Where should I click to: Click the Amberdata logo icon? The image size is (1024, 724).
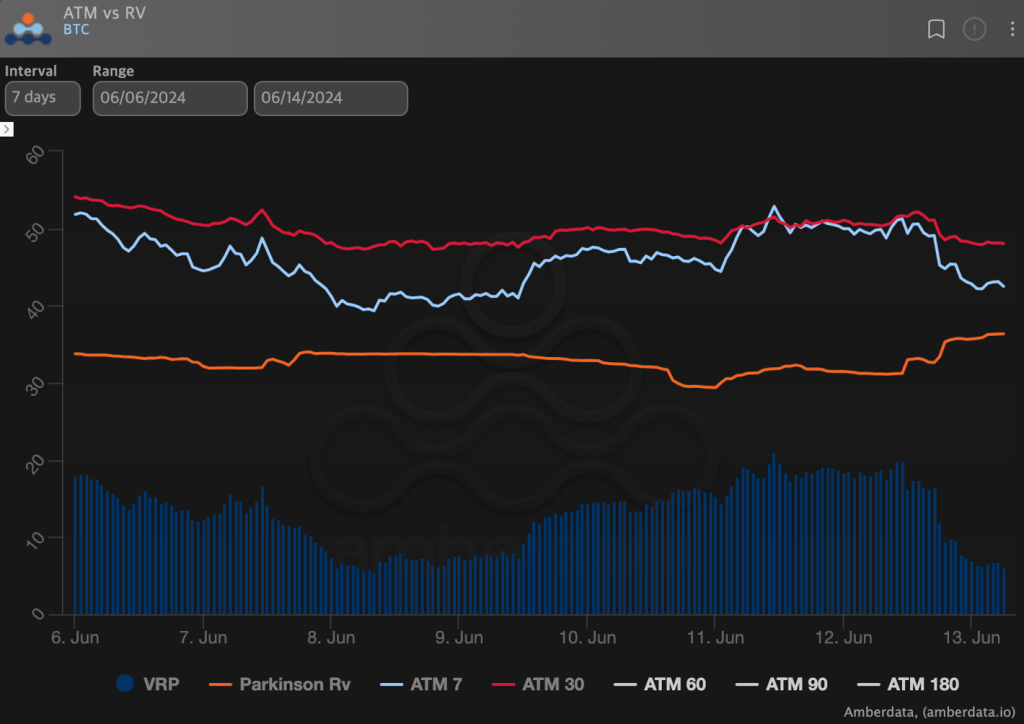coord(29,28)
